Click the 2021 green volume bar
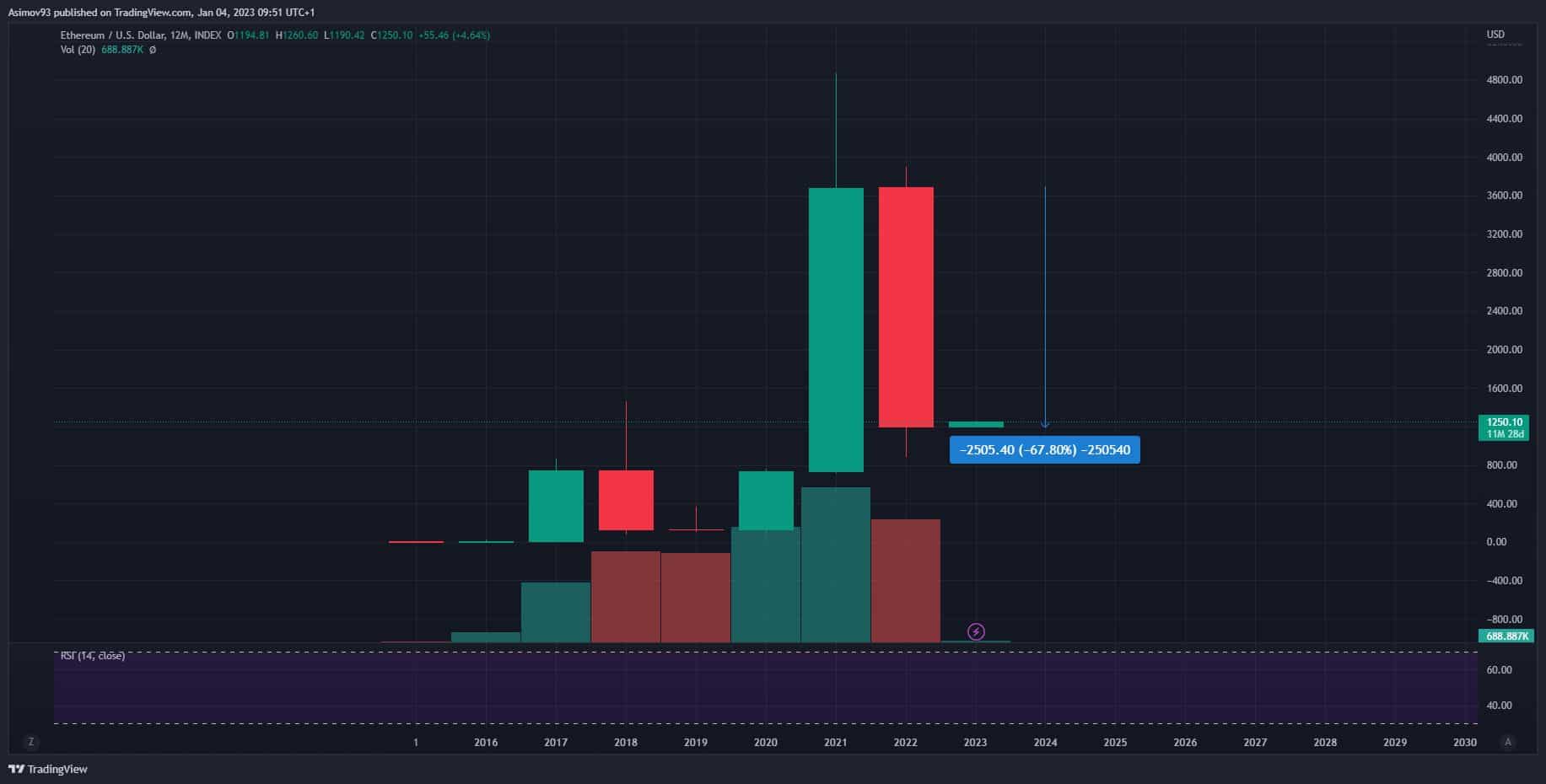This screenshot has height=784, width=1546. pos(836,565)
